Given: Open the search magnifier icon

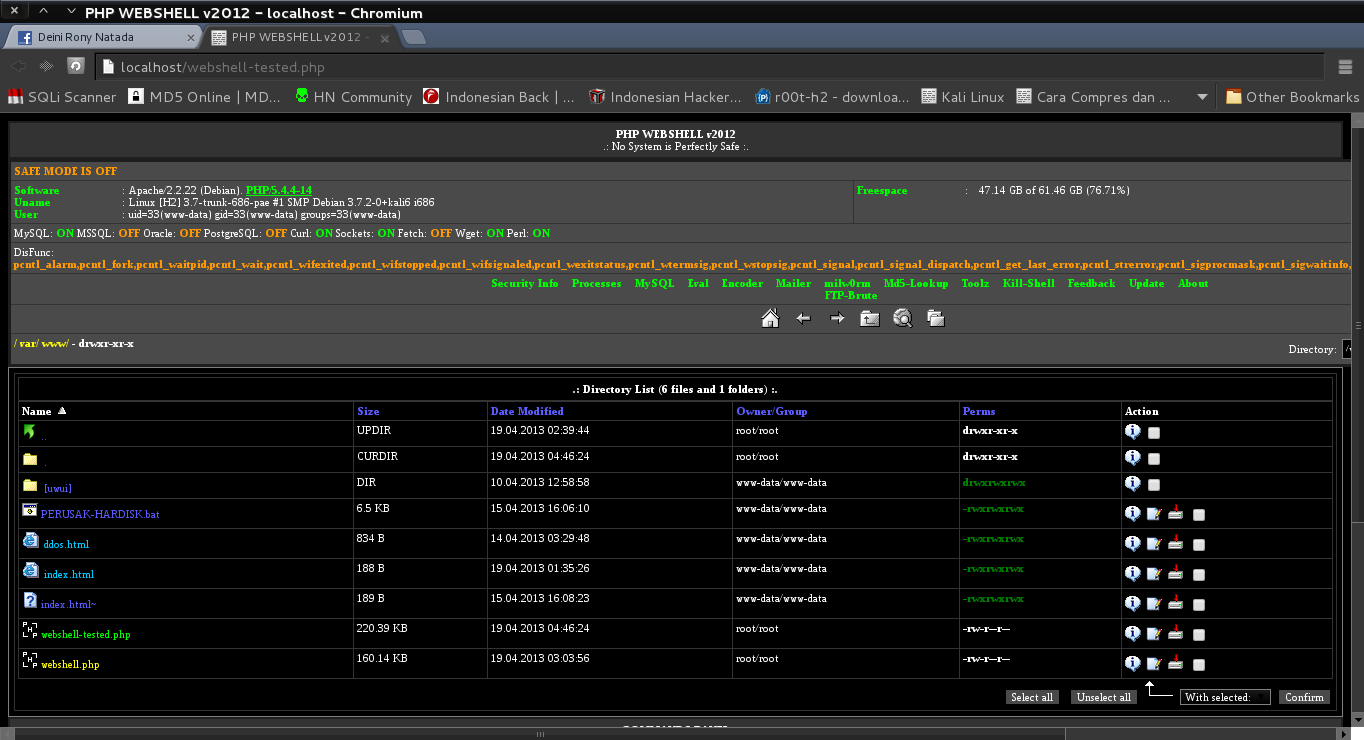Looking at the screenshot, I should 902,317.
